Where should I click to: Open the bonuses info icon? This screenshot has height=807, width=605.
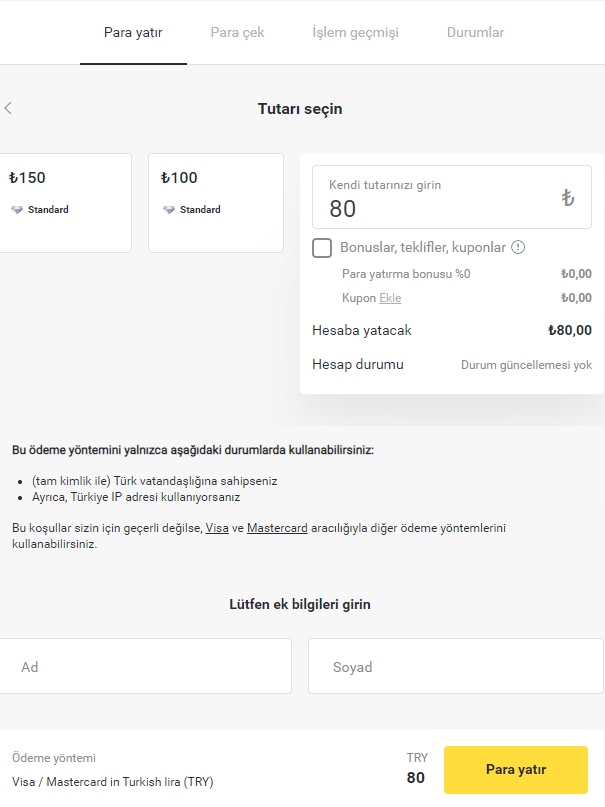pyautogui.click(x=518, y=247)
